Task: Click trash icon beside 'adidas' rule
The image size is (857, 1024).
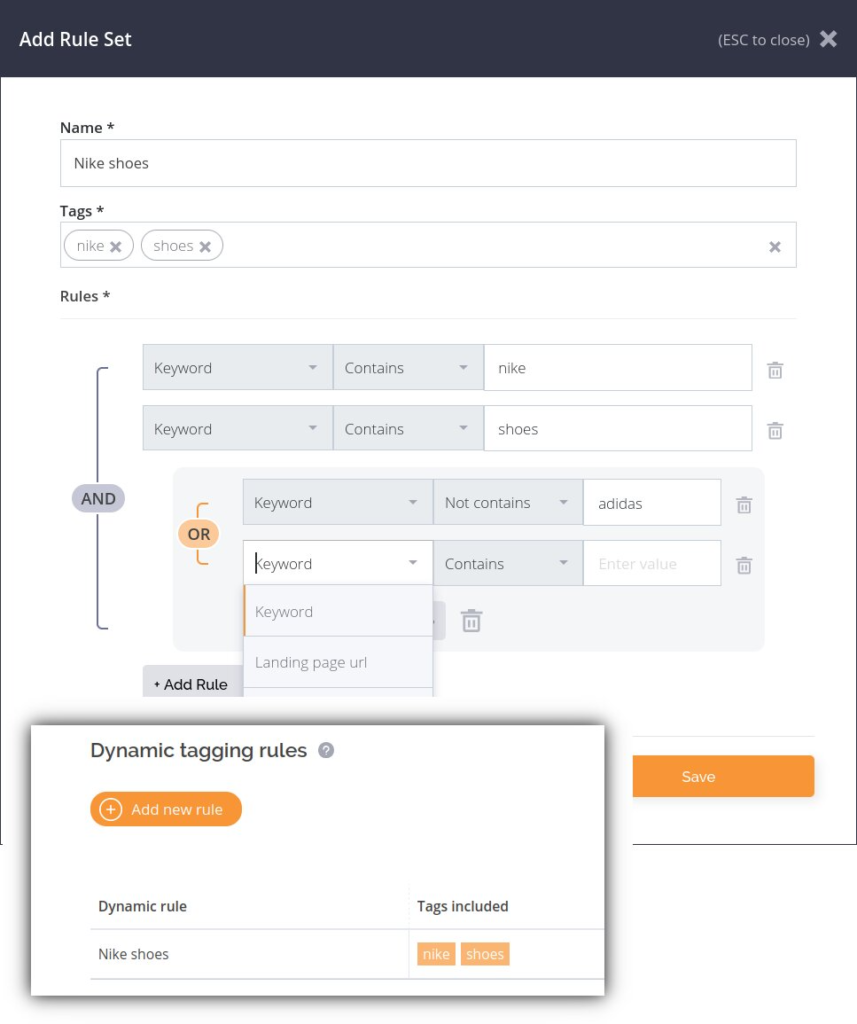Action: (744, 505)
